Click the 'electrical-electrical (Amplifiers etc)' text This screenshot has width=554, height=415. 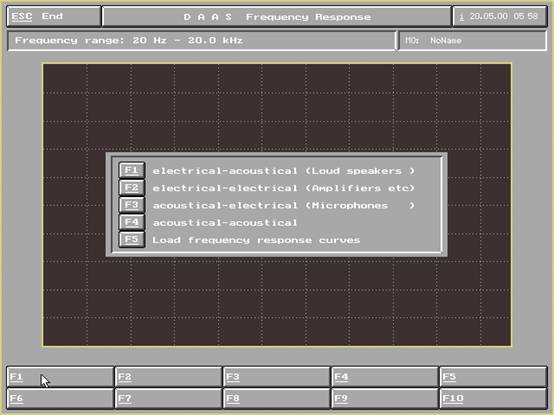pos(283,188)
